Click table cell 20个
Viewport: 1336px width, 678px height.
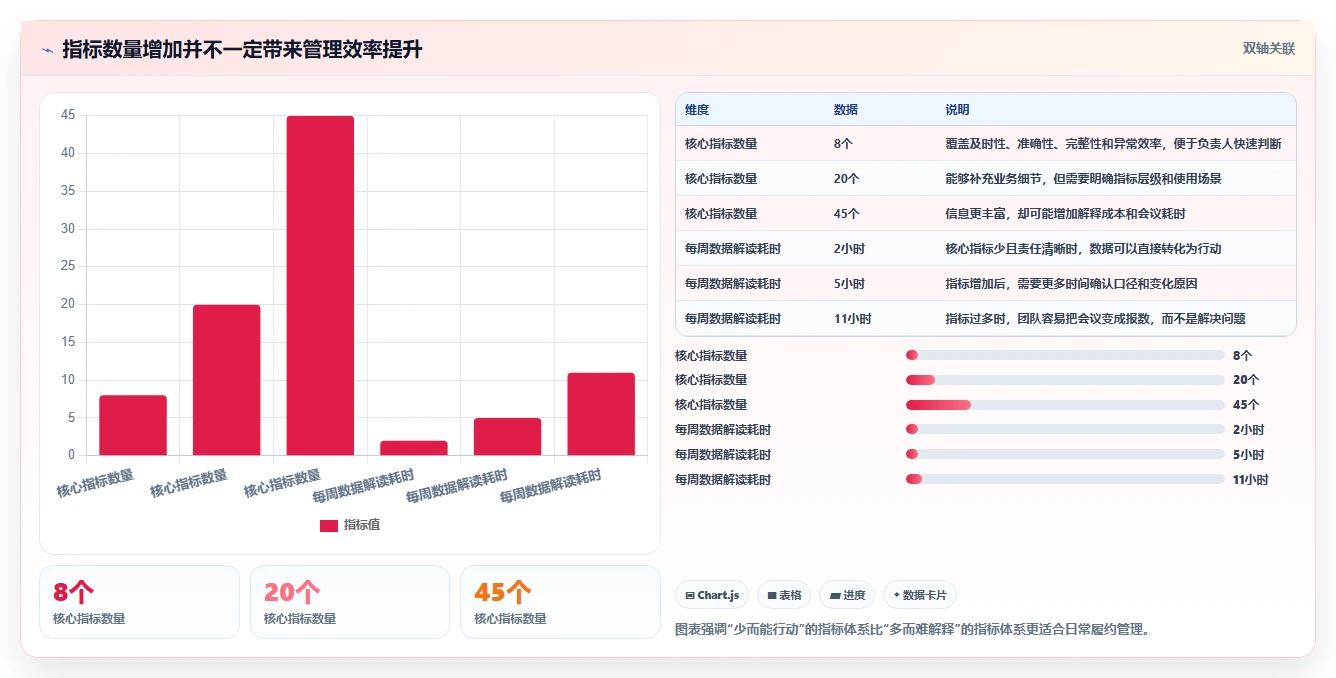click(846, 179)
